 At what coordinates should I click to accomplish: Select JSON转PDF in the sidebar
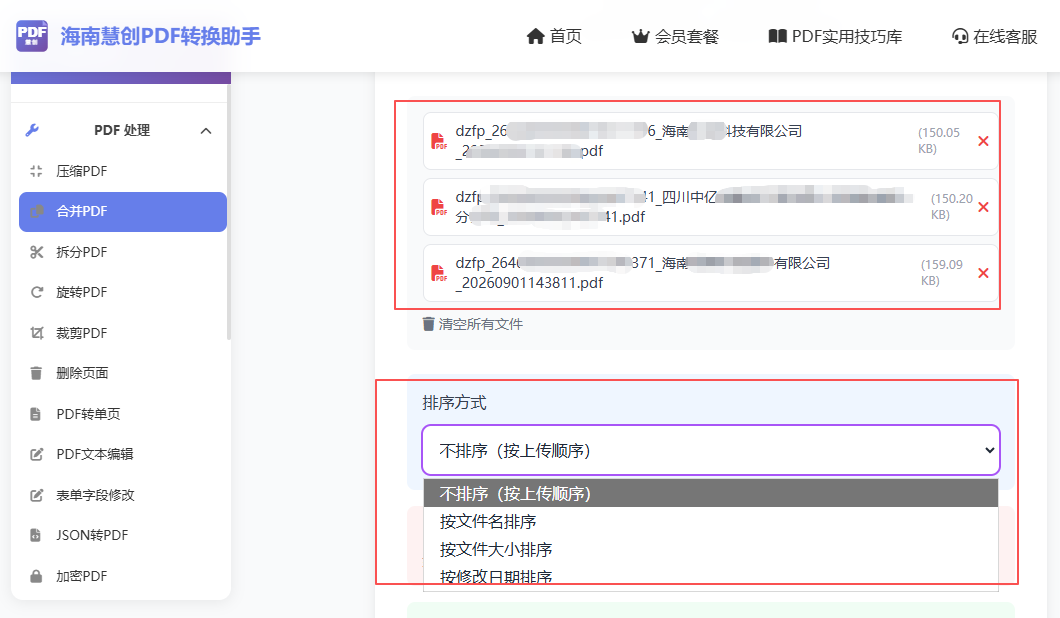[122, 536]
